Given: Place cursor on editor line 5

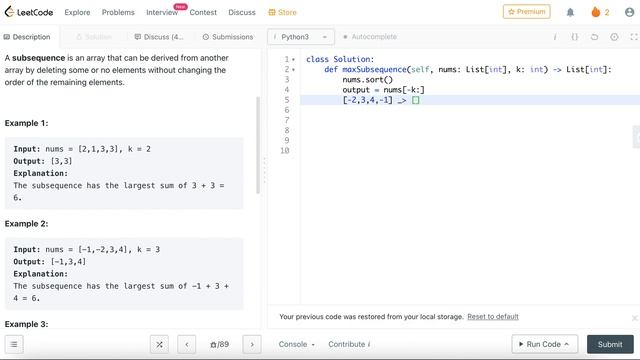Looking at the screenshot, I should coord(470,100).
